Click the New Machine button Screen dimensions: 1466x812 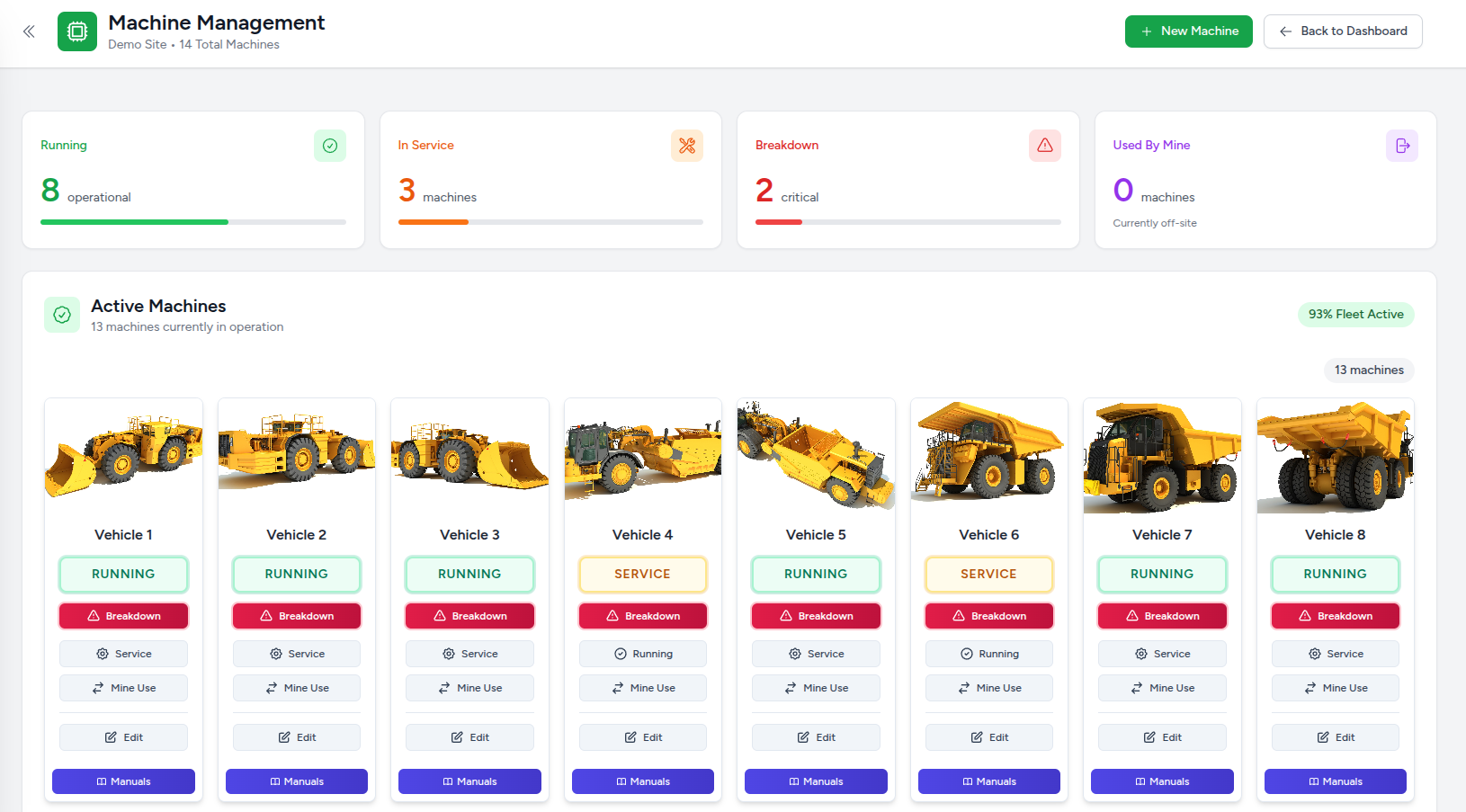(x=1188, y=31)
